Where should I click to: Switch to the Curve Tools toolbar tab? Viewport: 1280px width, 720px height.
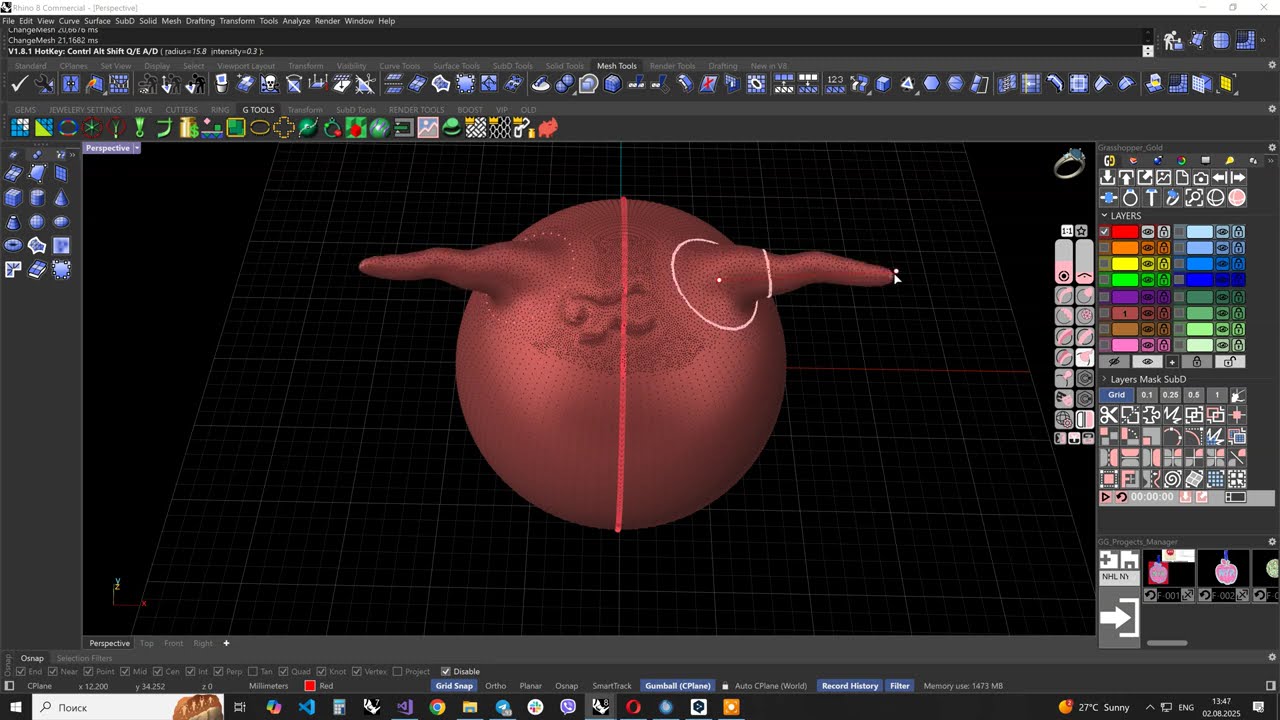point(399,66)
